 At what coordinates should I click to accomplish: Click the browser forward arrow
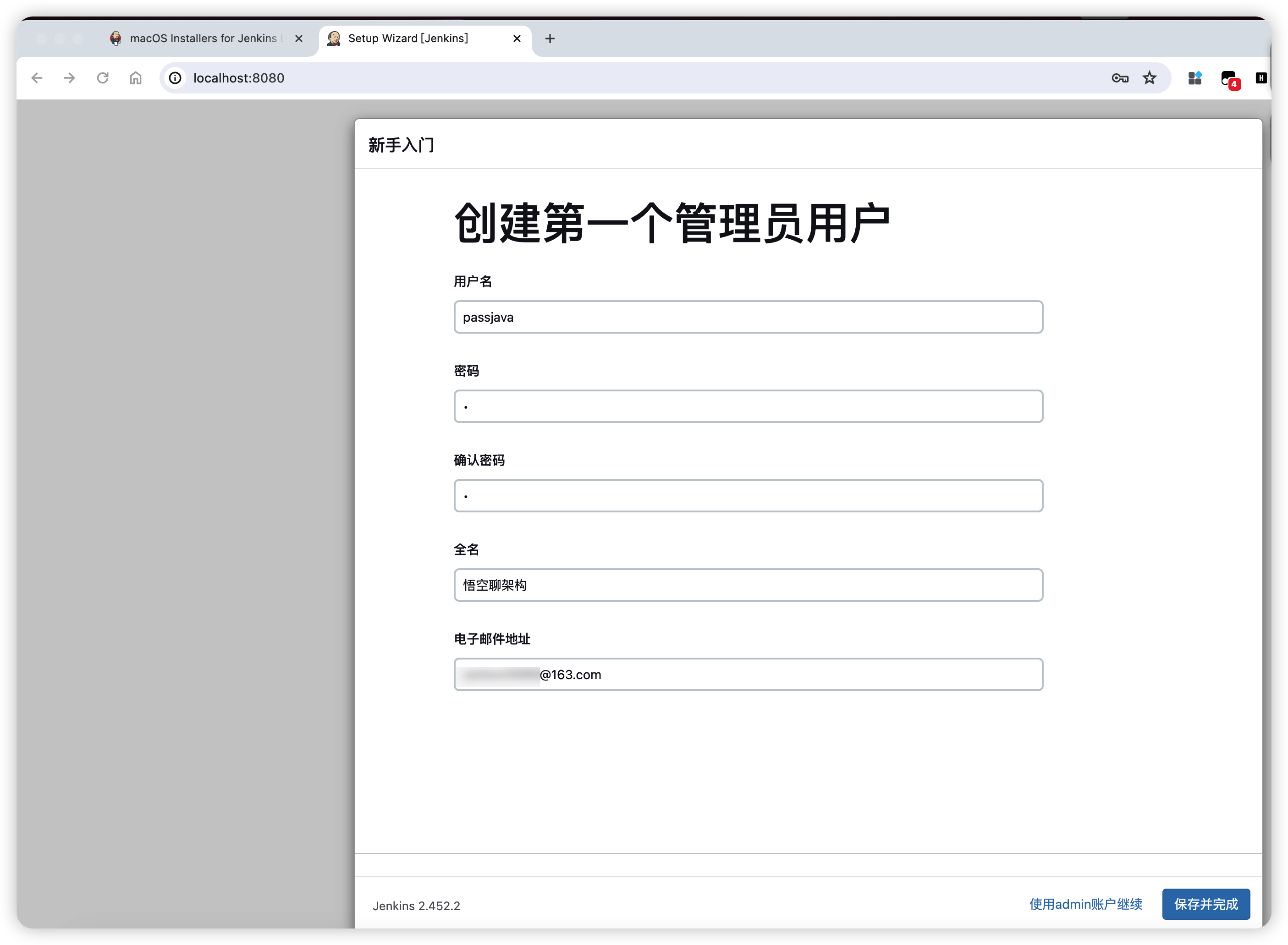69,78
